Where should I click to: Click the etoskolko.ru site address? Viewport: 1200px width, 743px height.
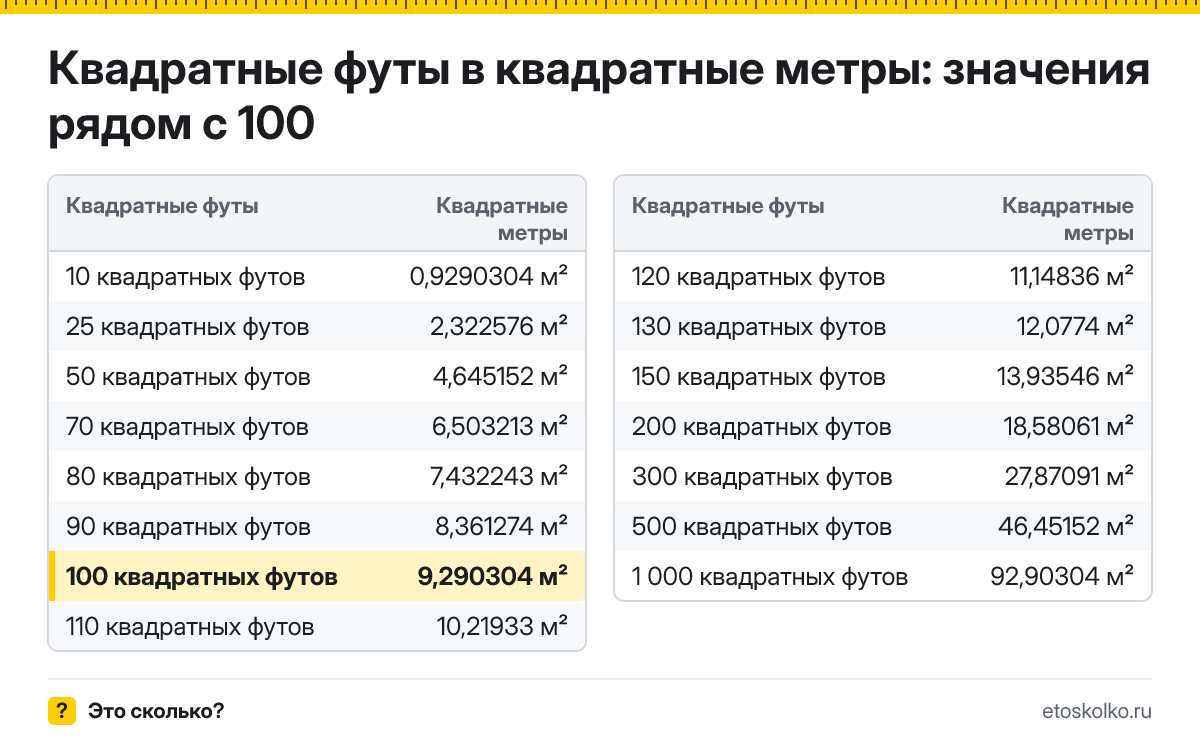1097,712
